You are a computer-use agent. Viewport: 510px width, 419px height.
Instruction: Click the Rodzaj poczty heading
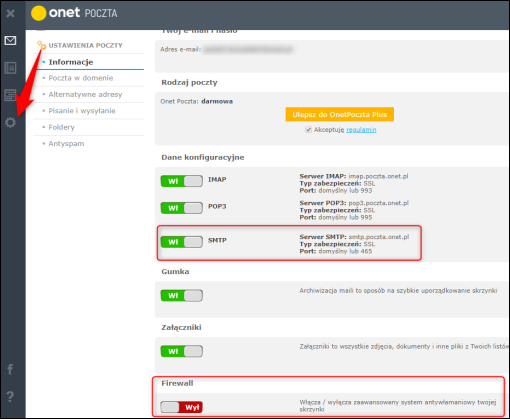(x=189, y=82)
